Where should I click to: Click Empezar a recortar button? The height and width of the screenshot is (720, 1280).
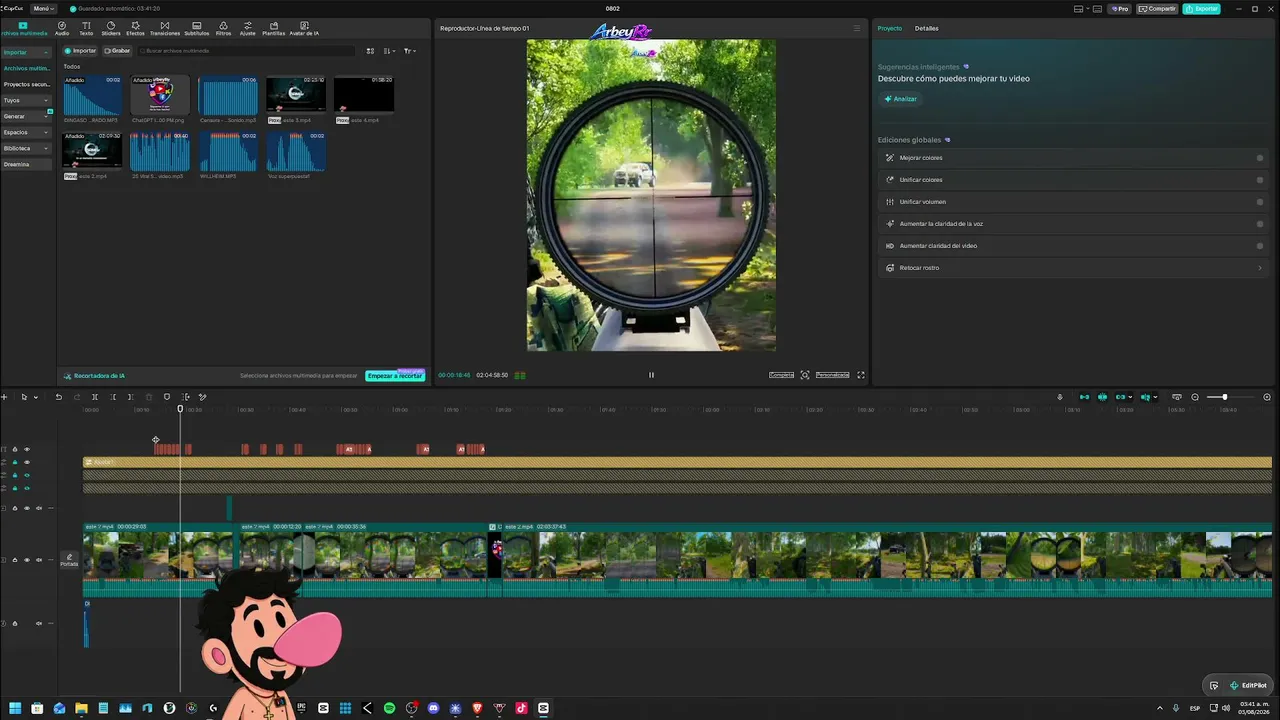[395, 376]
